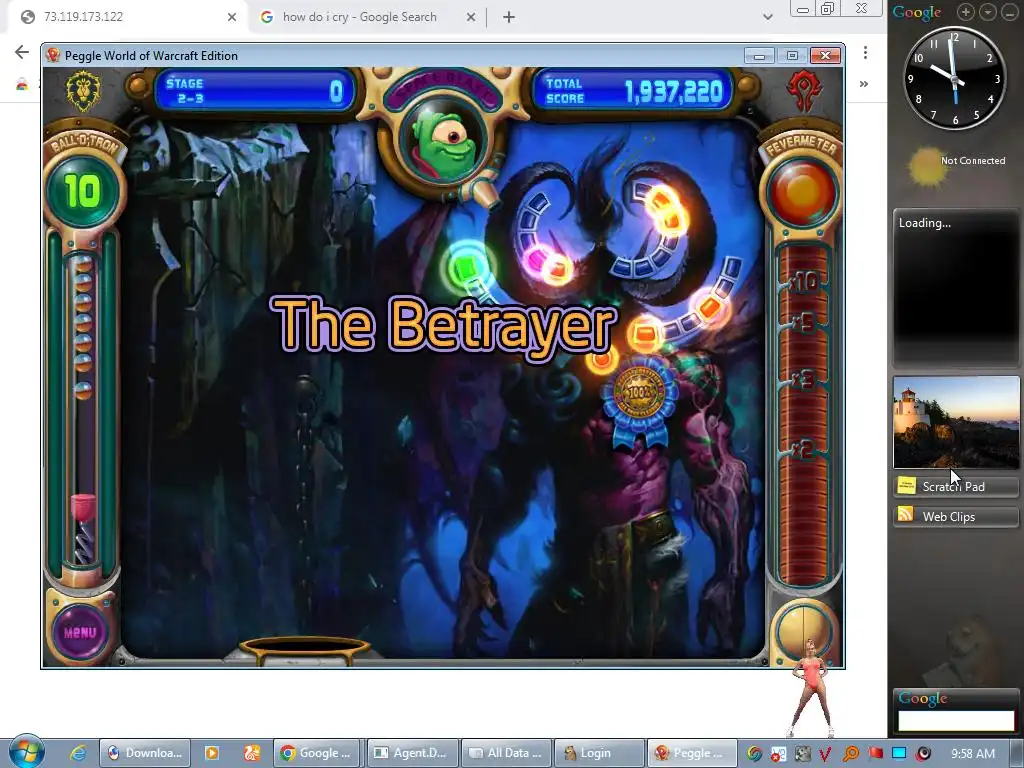The image size is (1024, 768).
Task: Click the blue monitor tray icon
Action: pos(899,754)
